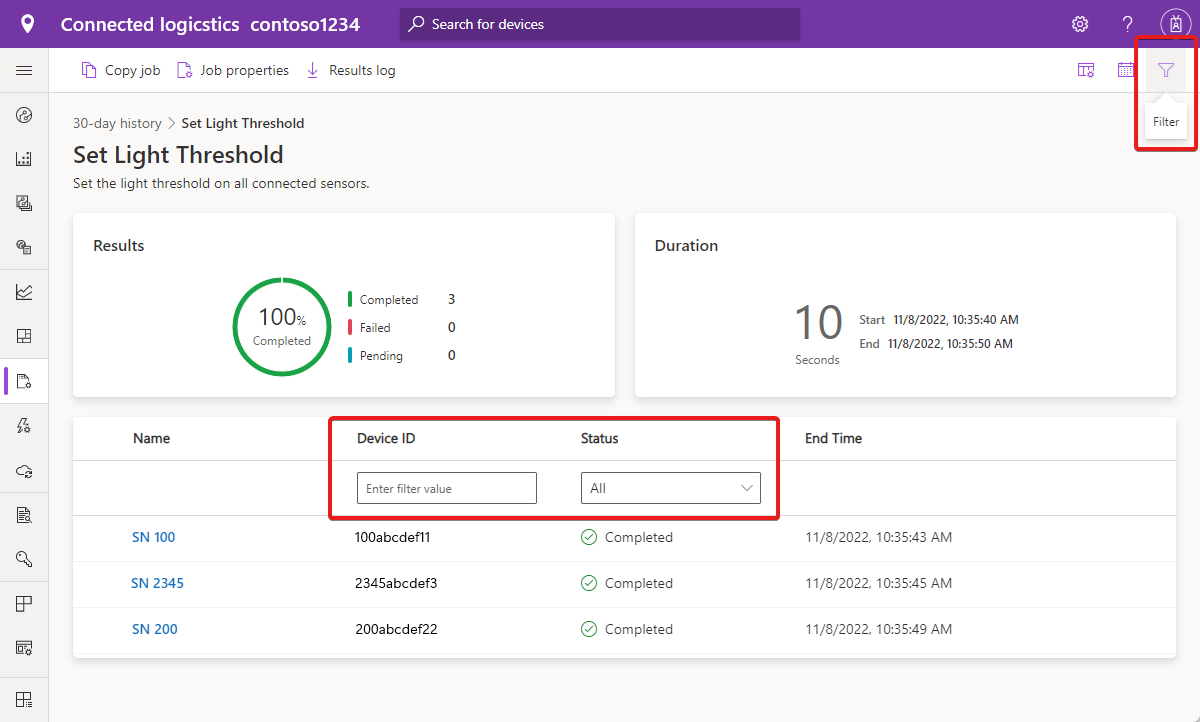The image size is (1200, 722).
Task: Click the Device ID filter value field
Action: click(x=447, y=488)
